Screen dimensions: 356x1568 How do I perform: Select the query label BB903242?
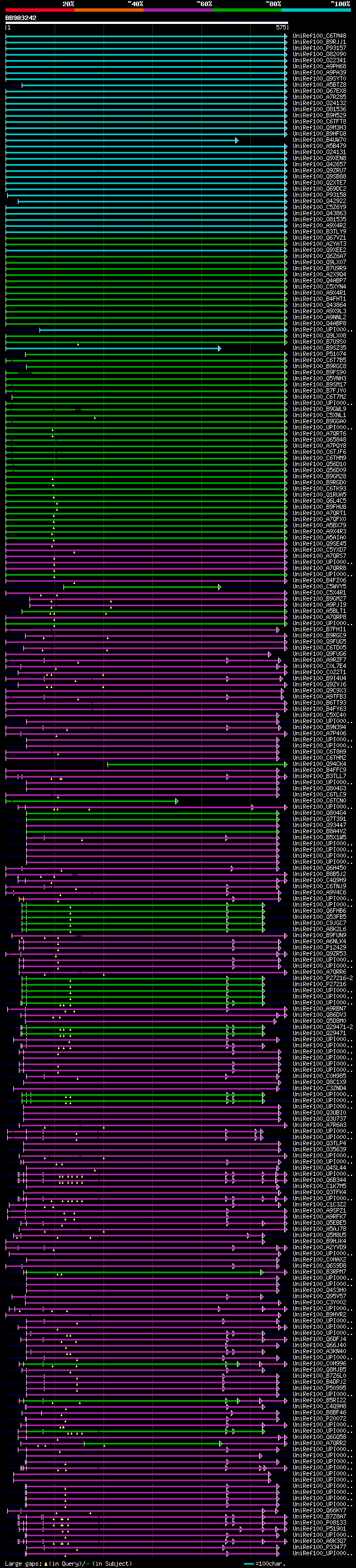tap(21, 18)
